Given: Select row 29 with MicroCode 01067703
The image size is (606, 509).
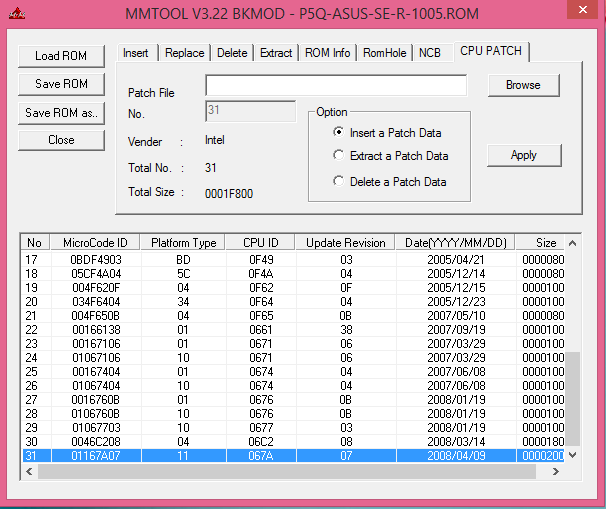Looking at the screenshot, I should tap(293, 427).
